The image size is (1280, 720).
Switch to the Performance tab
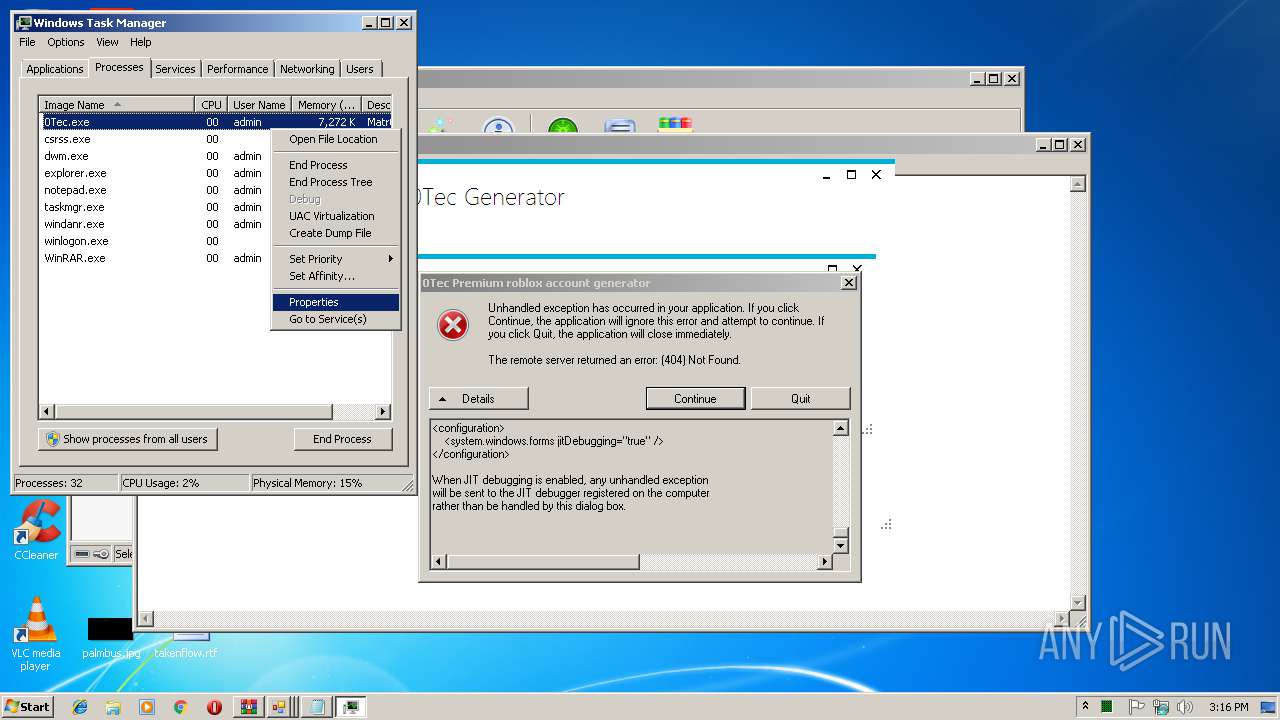[238, 69]
